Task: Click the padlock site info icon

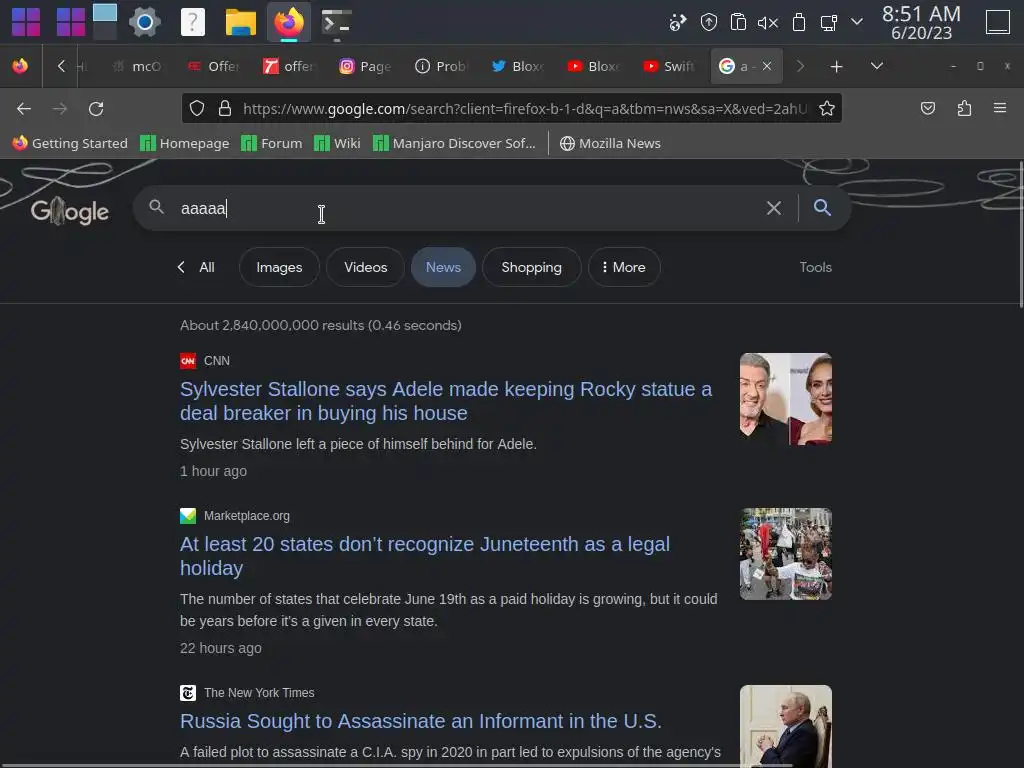Action: [225, 108]
